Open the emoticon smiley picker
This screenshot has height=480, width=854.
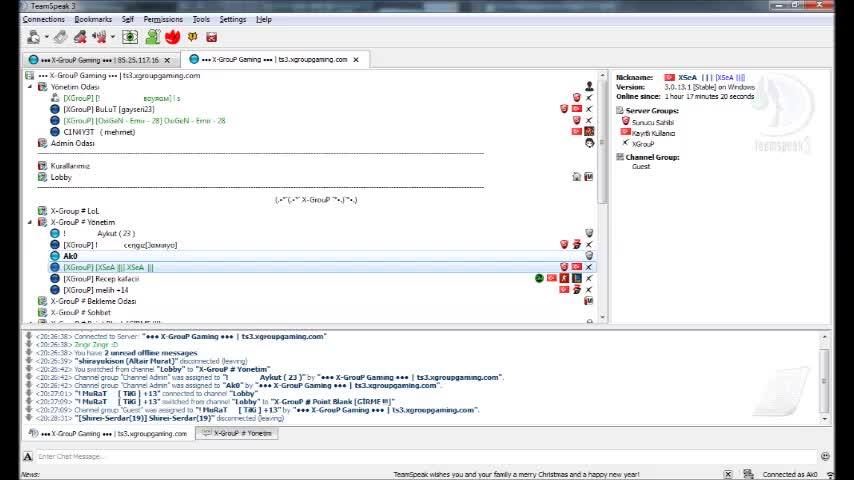[825, 457]
